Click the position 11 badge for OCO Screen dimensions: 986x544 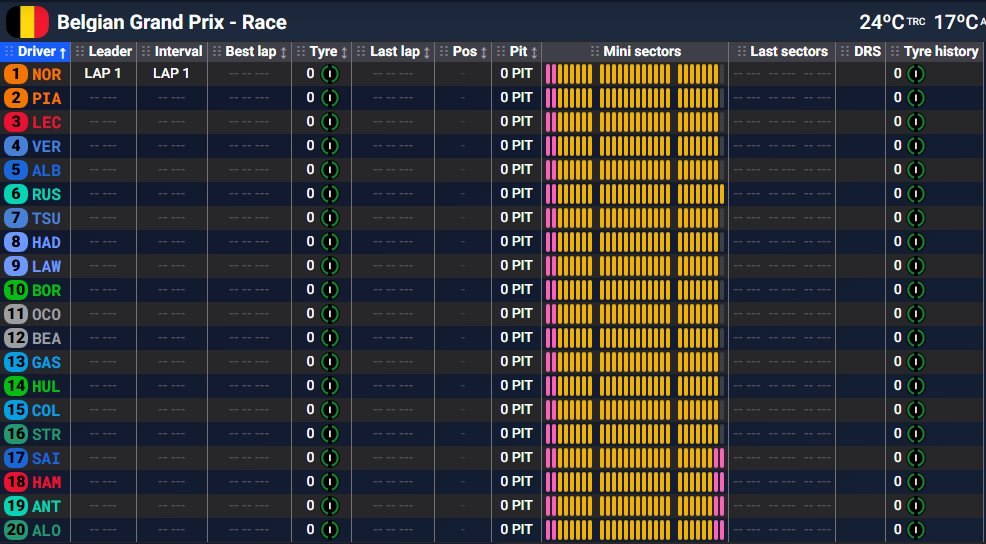[x=16, y=314]
